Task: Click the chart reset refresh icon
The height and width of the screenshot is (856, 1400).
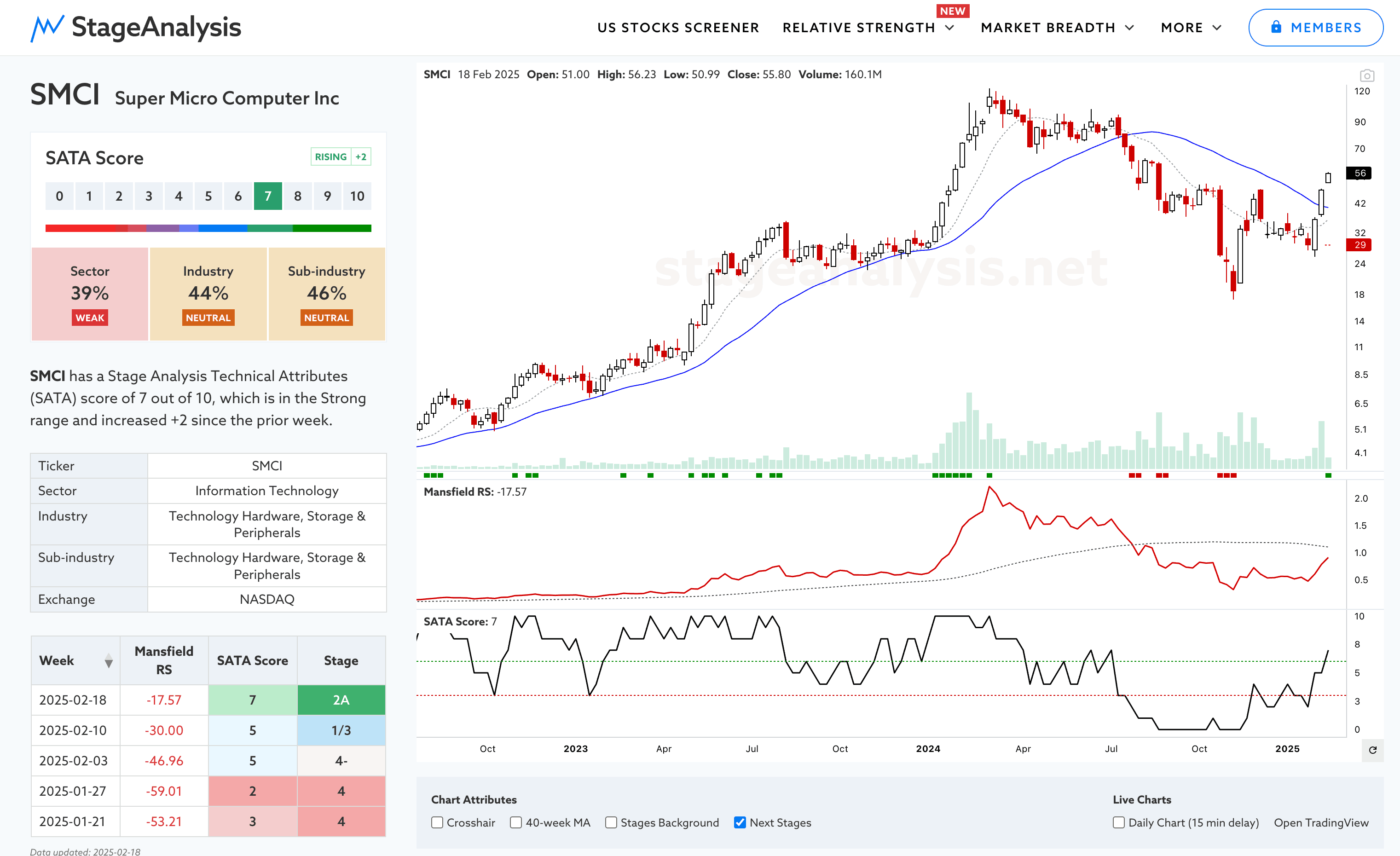Action: tap(1372, 750)
